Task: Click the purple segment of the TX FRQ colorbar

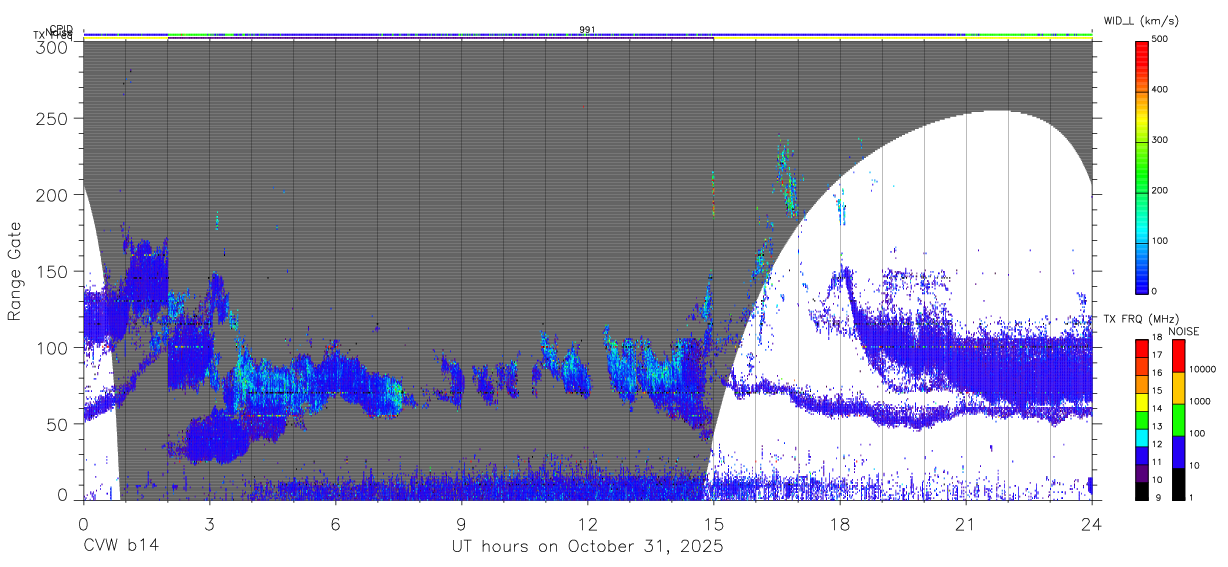Action: pos(1141,473)
